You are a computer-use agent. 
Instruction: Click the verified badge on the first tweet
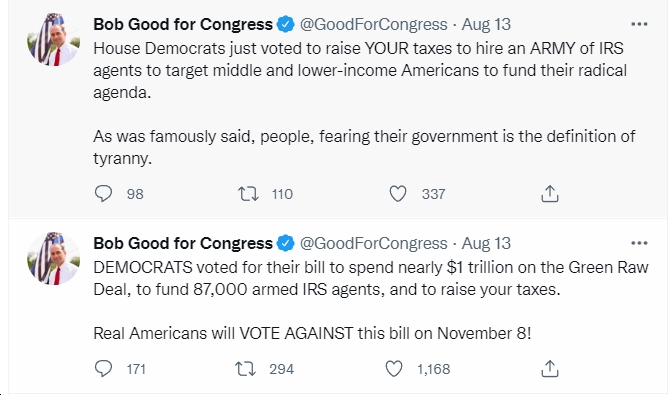285,24
